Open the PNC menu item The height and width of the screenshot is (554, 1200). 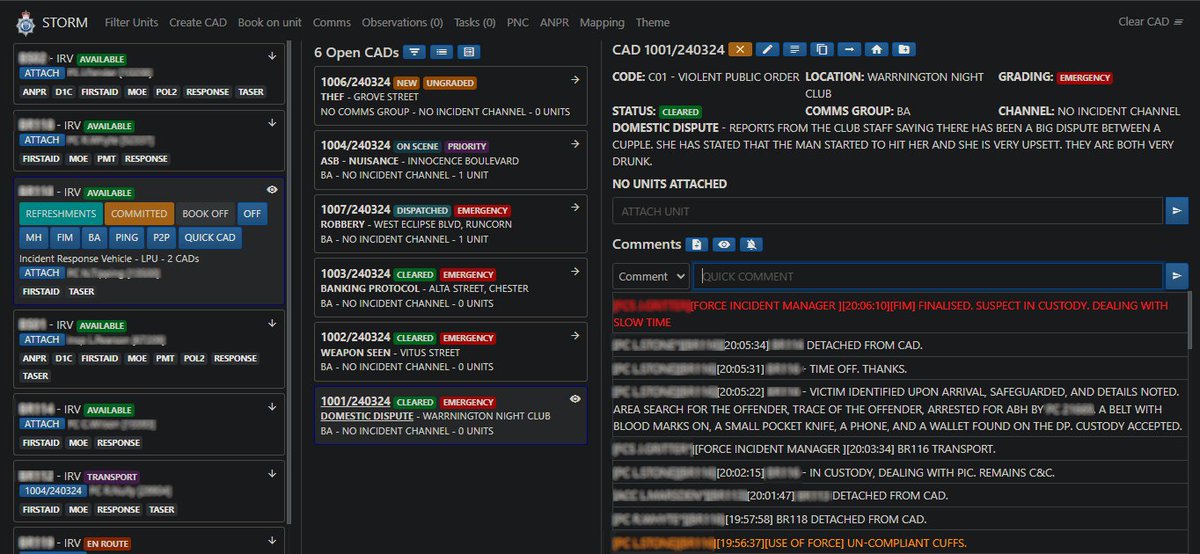tap(518, 22)
